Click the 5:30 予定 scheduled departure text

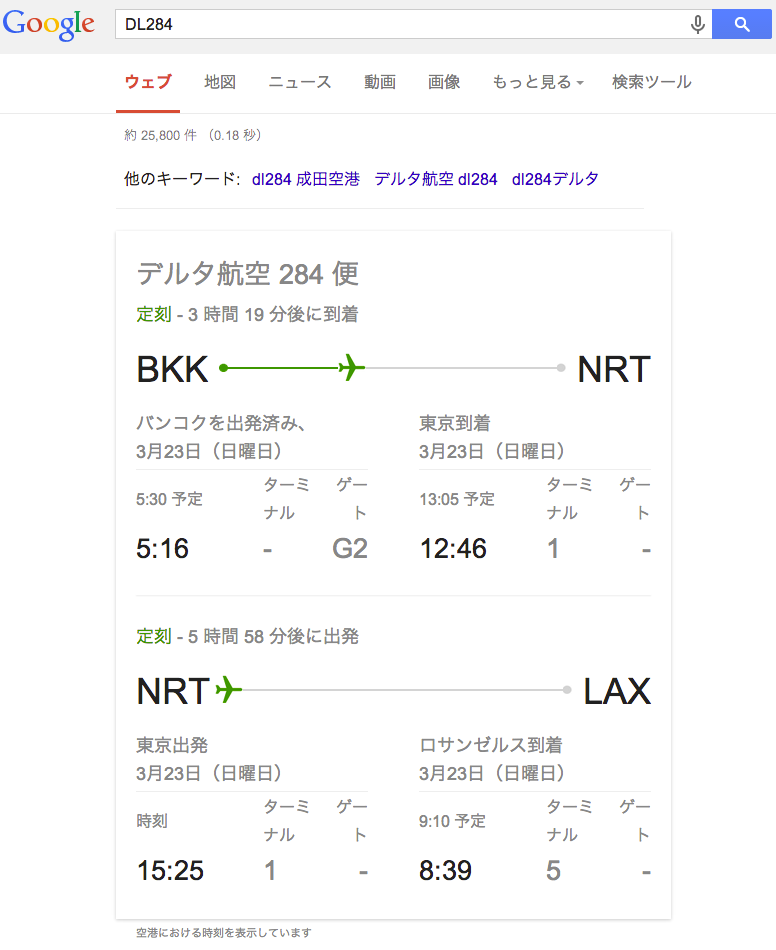tap(170, 499)
